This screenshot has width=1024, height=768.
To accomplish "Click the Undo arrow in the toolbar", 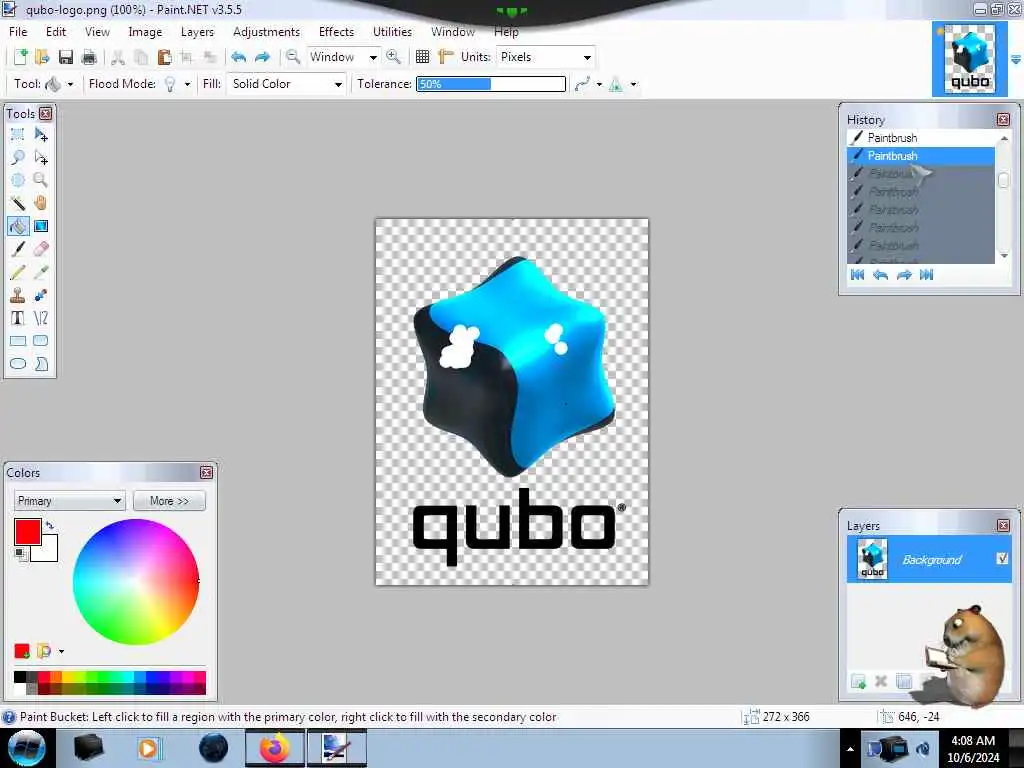I will pyautogui.click(x=238, y=57).
